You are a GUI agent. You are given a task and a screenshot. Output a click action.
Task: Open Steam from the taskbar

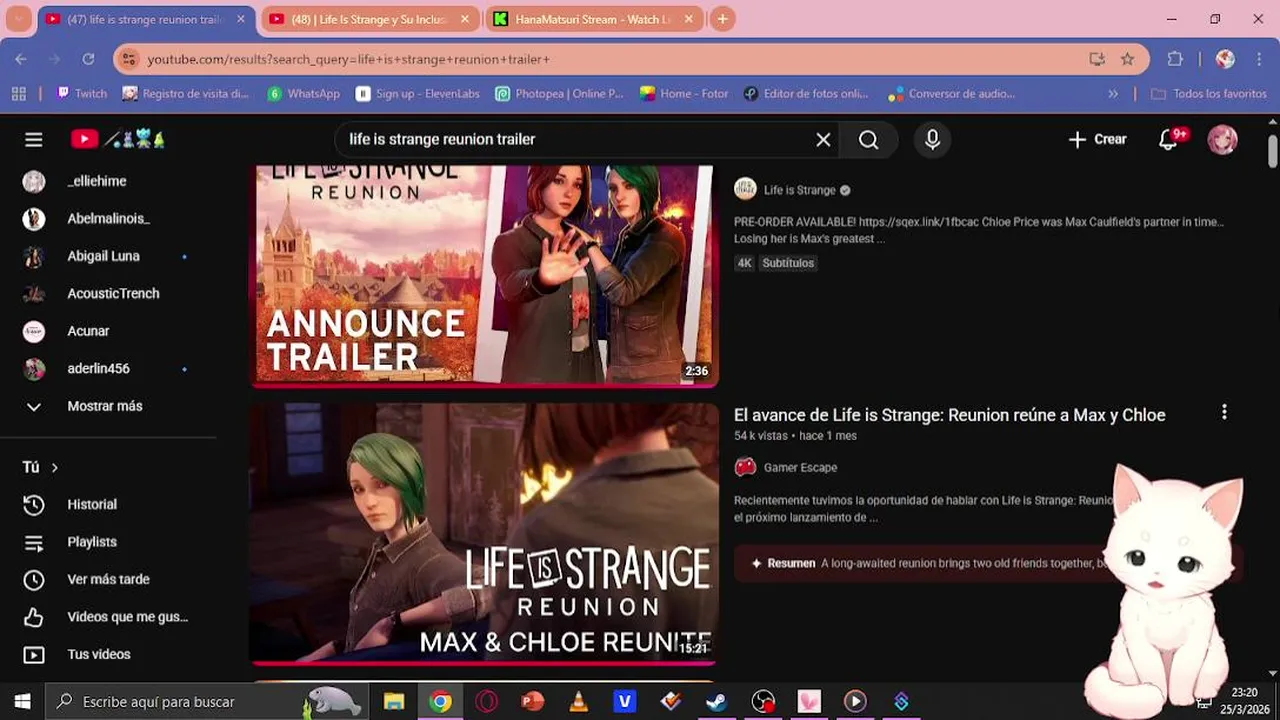coord(716,701)
